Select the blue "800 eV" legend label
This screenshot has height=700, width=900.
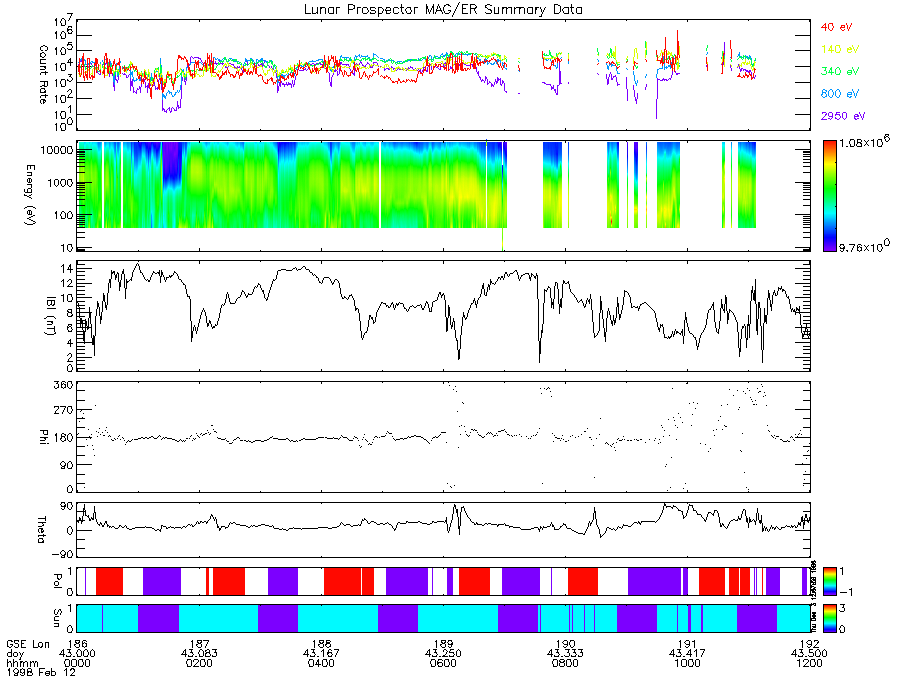tap(840, 94)
